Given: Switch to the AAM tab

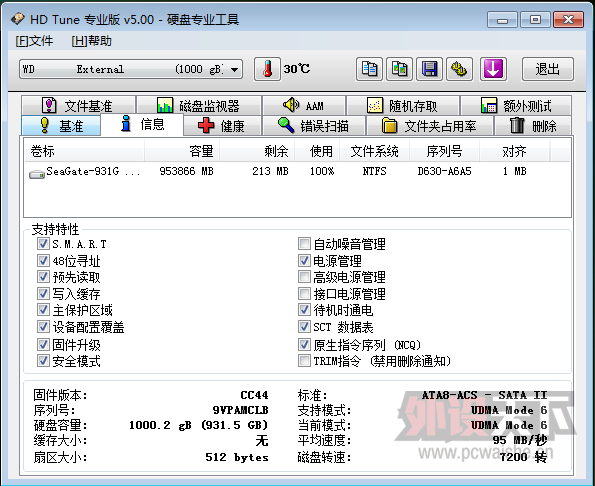Looking at the screenshot, I should pyautogui.click(x=304, y=105).
